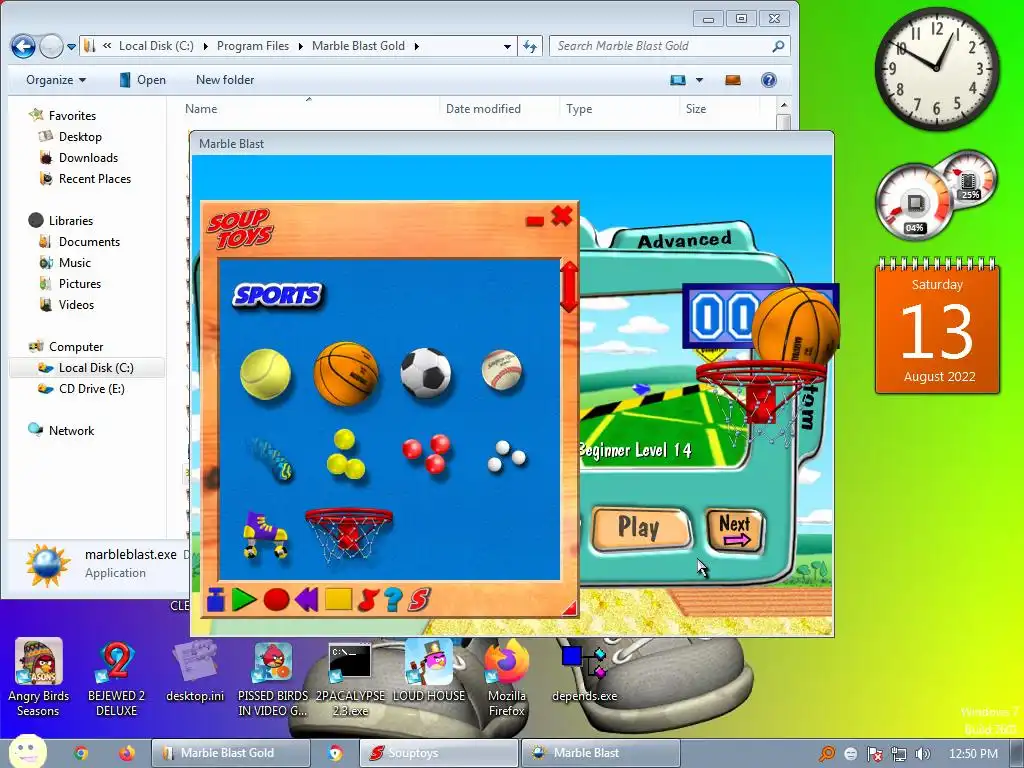The height and width of the screenshot is (768, 1024).
Task: Click the smiley face Start button
Action: click(27, 751)
